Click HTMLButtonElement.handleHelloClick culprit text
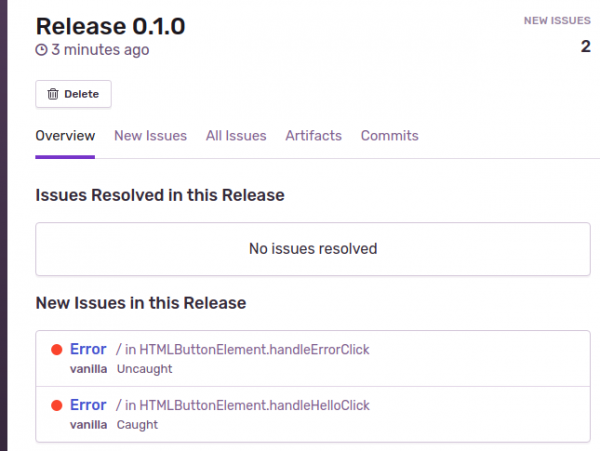This screenshot has width=600, height=451. tap(254, 405)
